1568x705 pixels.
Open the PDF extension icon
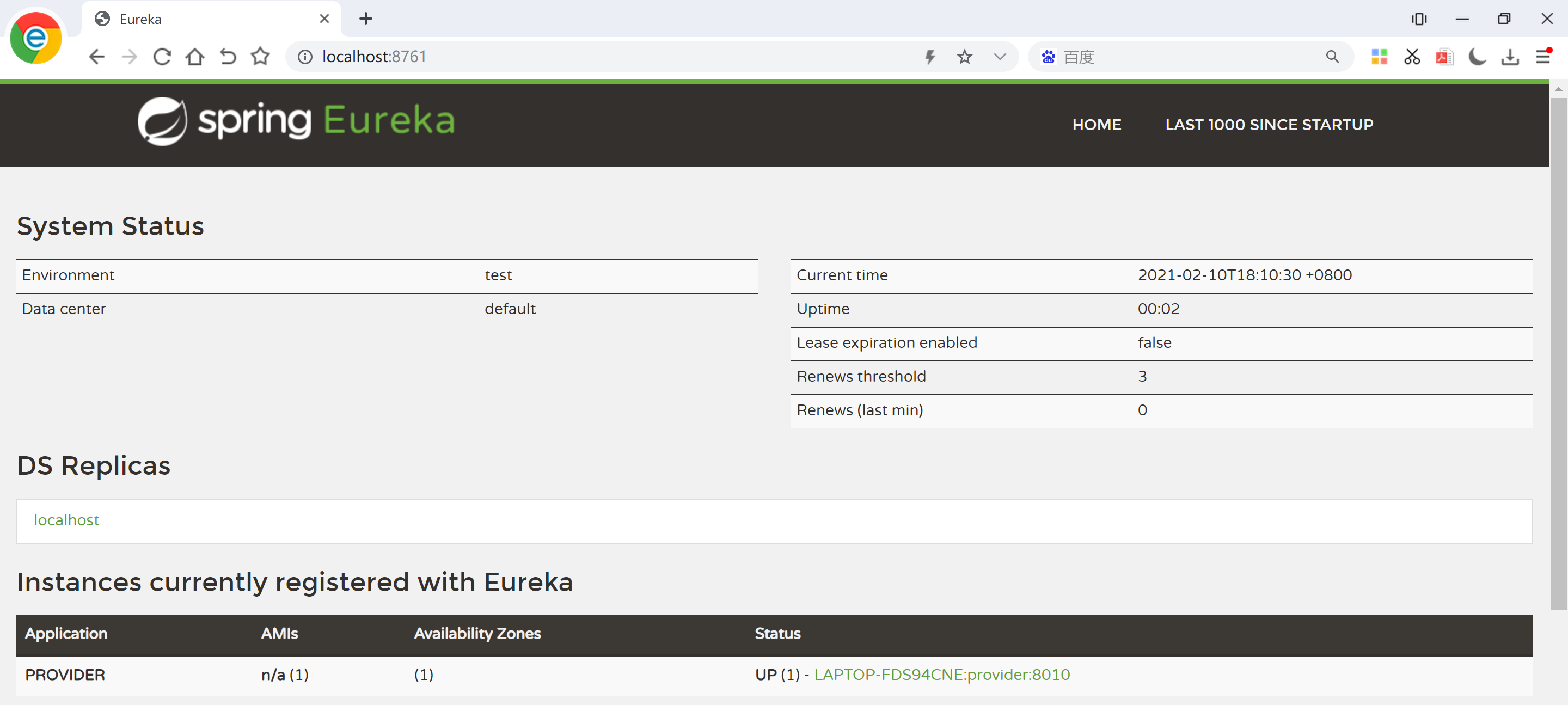[x=1444, y=57]
